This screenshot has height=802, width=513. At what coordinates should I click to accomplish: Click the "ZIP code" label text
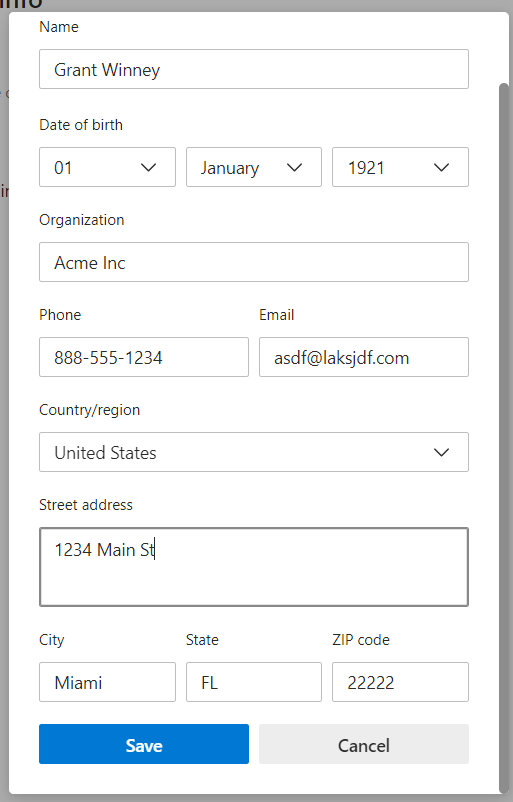coord(361,640)
